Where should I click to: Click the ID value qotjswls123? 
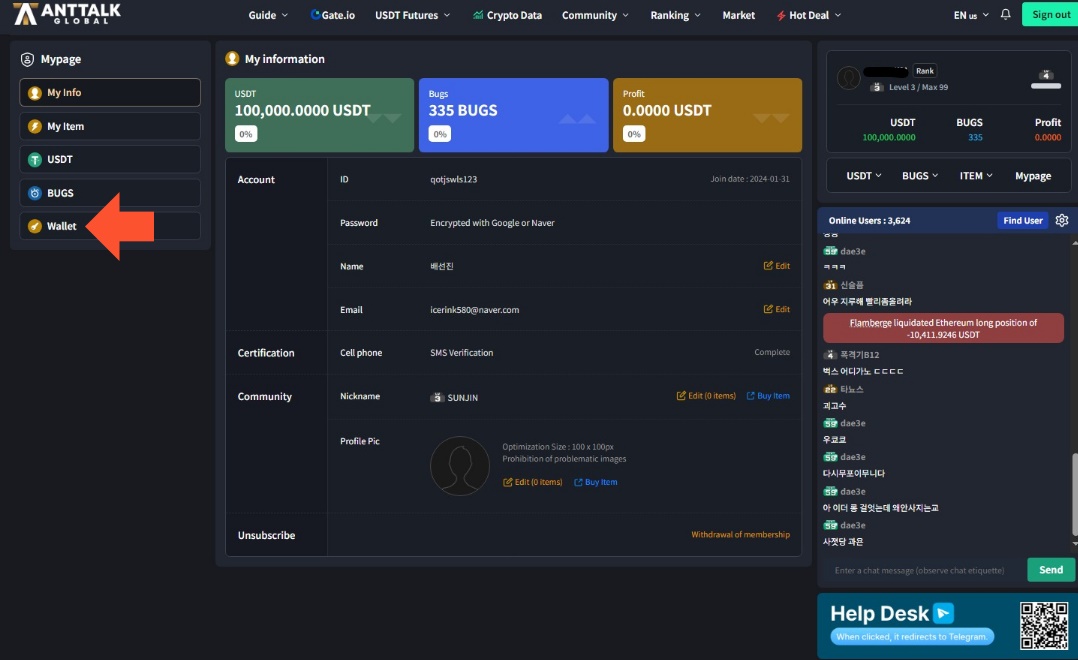tap(454, 179)
